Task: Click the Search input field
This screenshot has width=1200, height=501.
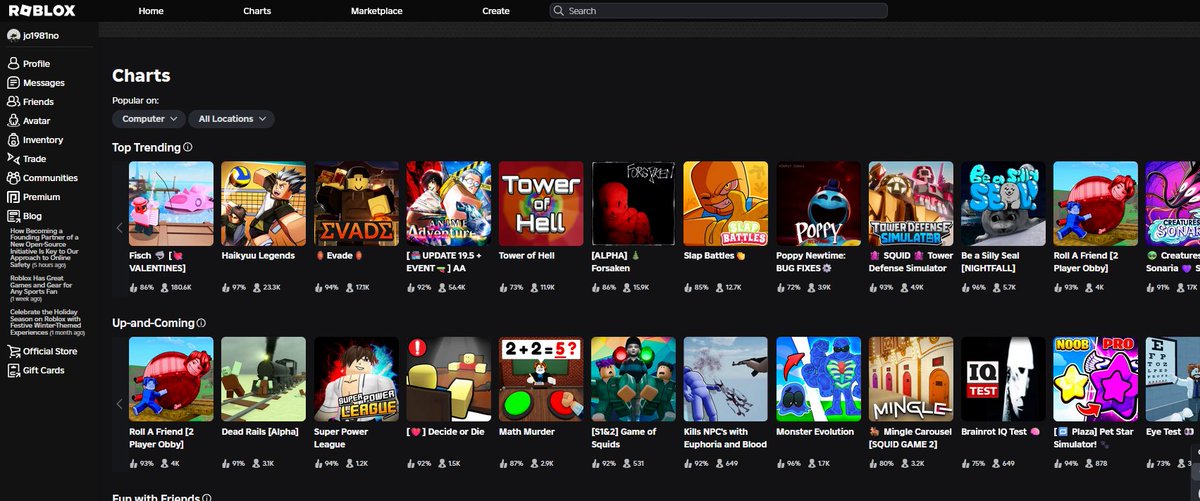Action: click(x=718, y=11)
